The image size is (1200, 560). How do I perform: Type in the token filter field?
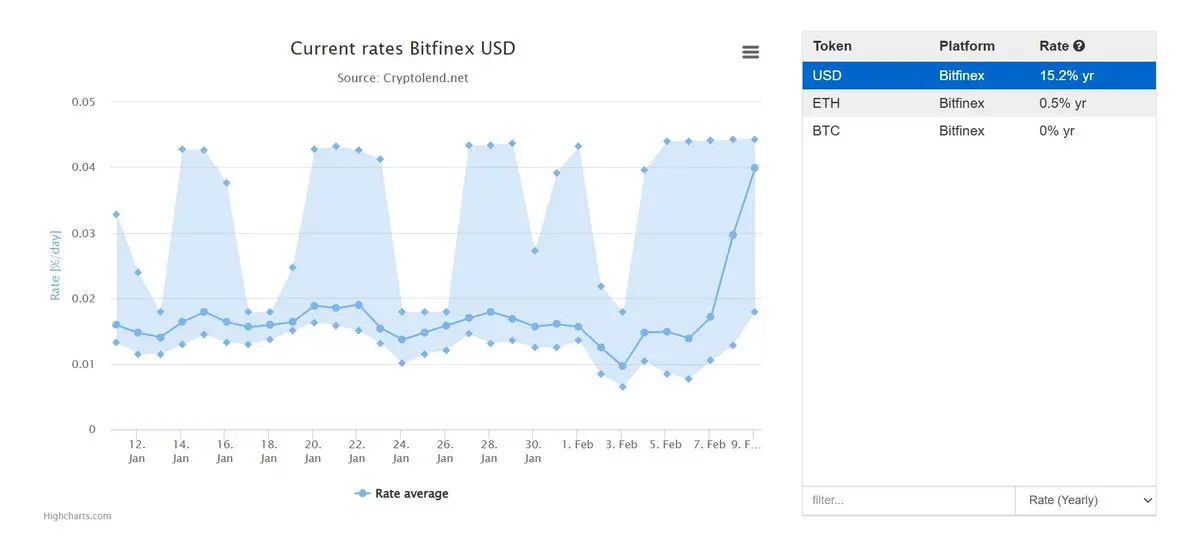(x=907, y=500)
